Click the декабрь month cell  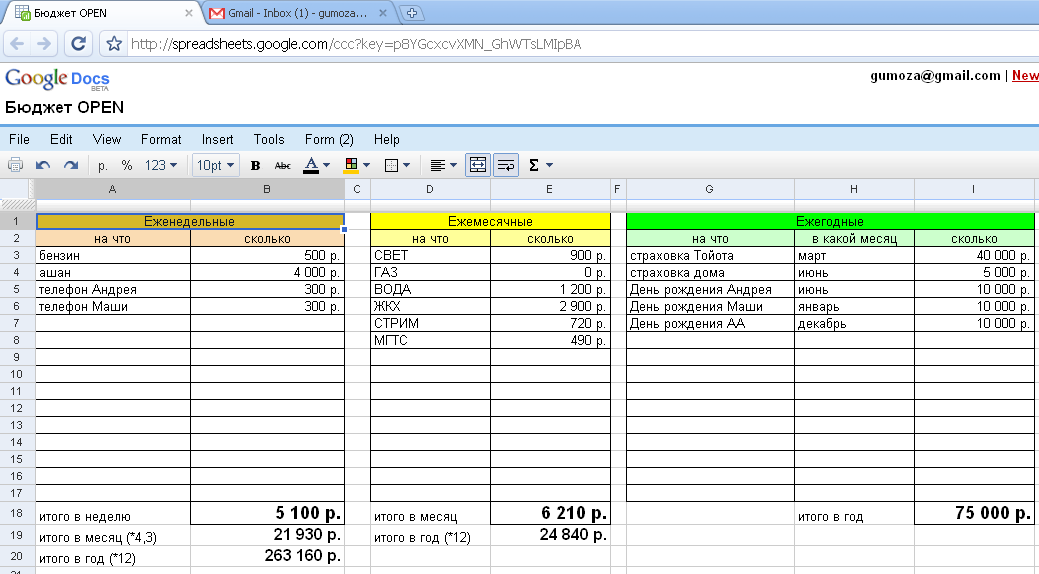[x=855, y=323]
